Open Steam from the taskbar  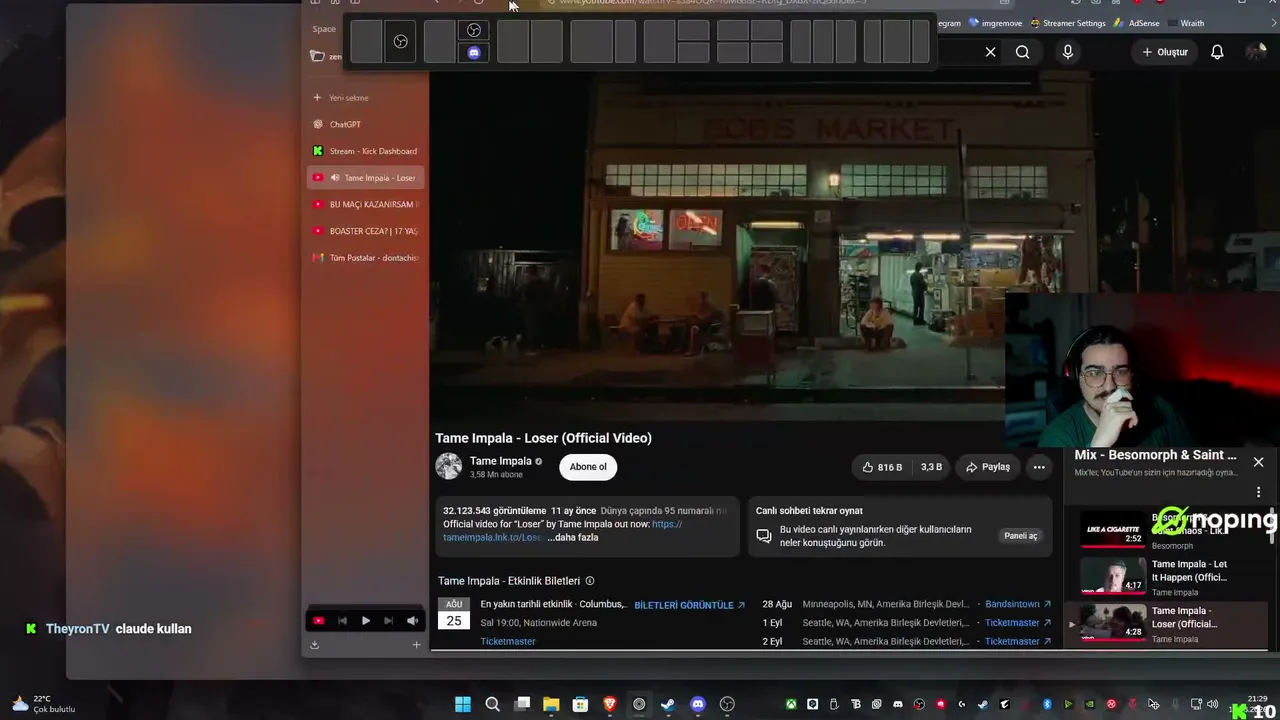(668, 704)
